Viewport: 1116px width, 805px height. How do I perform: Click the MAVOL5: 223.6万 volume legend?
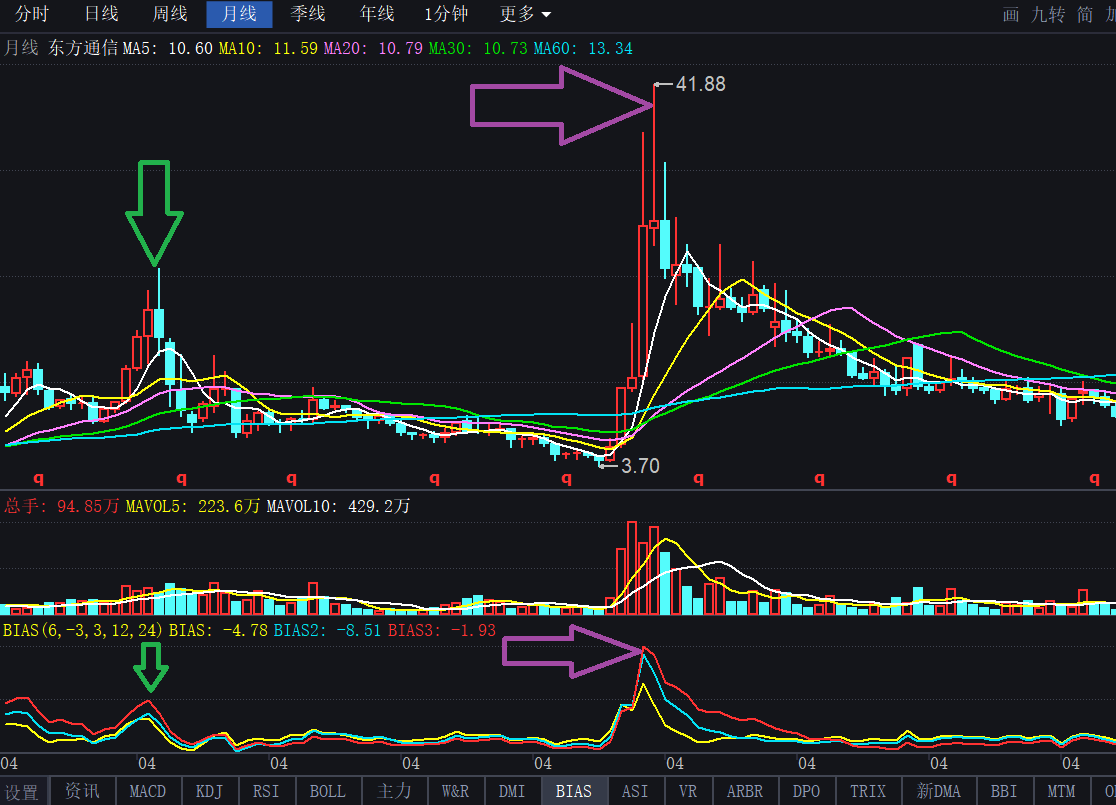tap(193, 506)
